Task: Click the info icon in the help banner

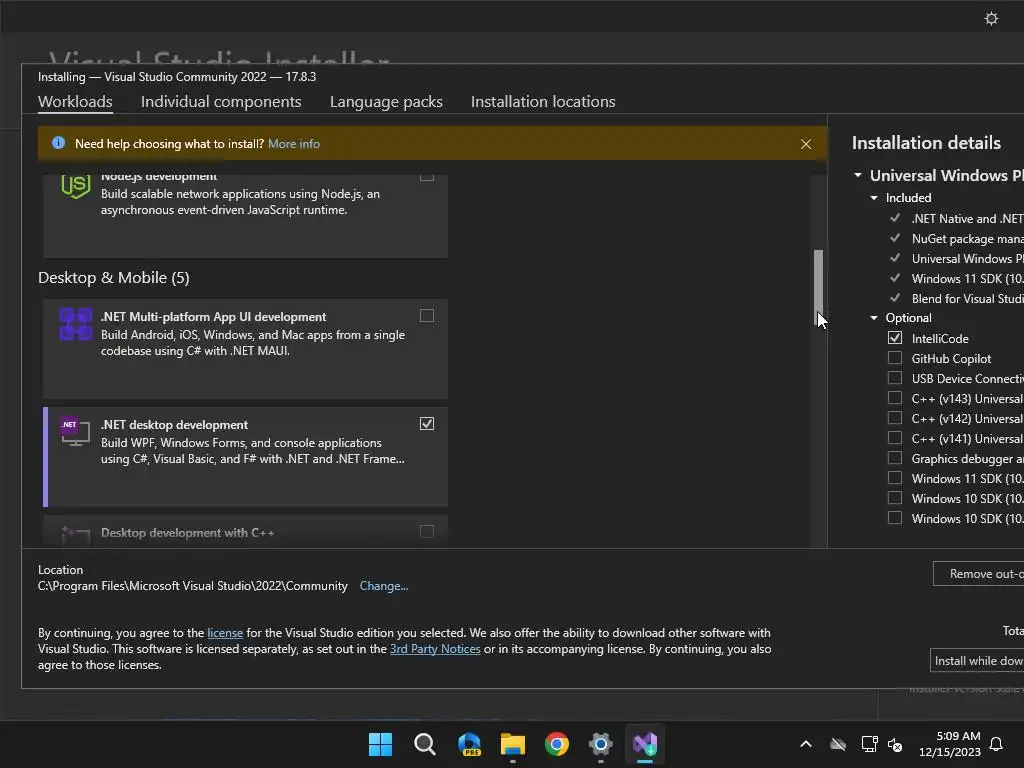Action: tap(58, 143)
